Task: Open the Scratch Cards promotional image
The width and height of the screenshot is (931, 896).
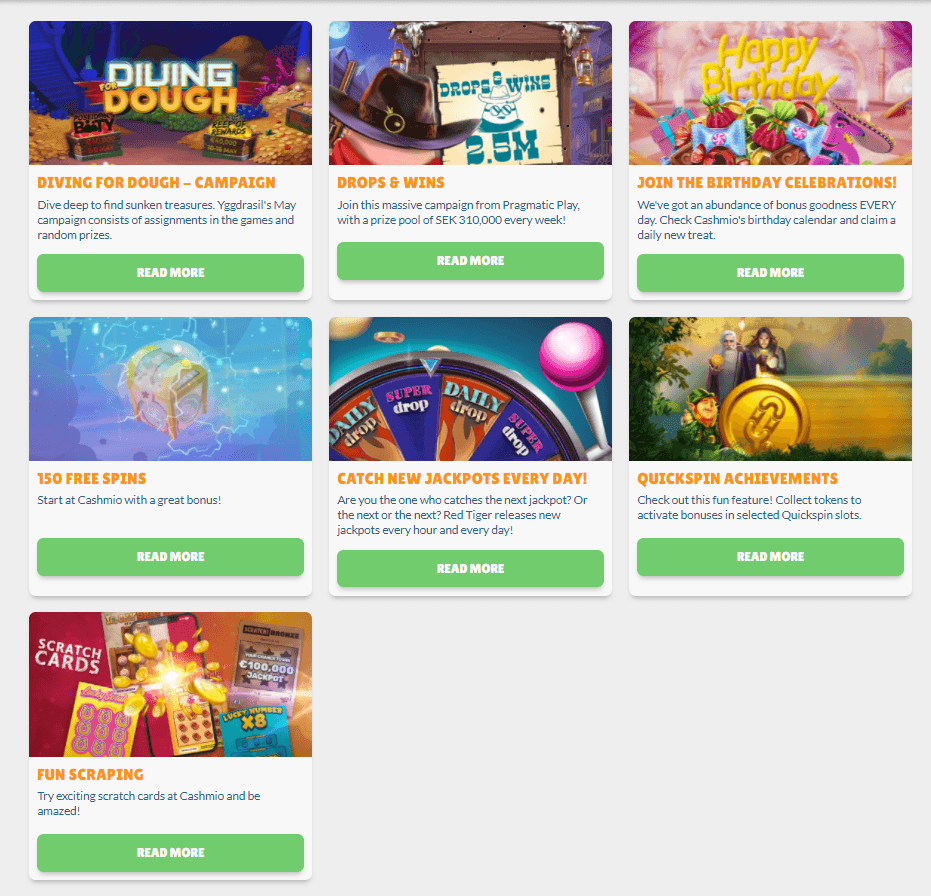Action: tap(170, 685)
